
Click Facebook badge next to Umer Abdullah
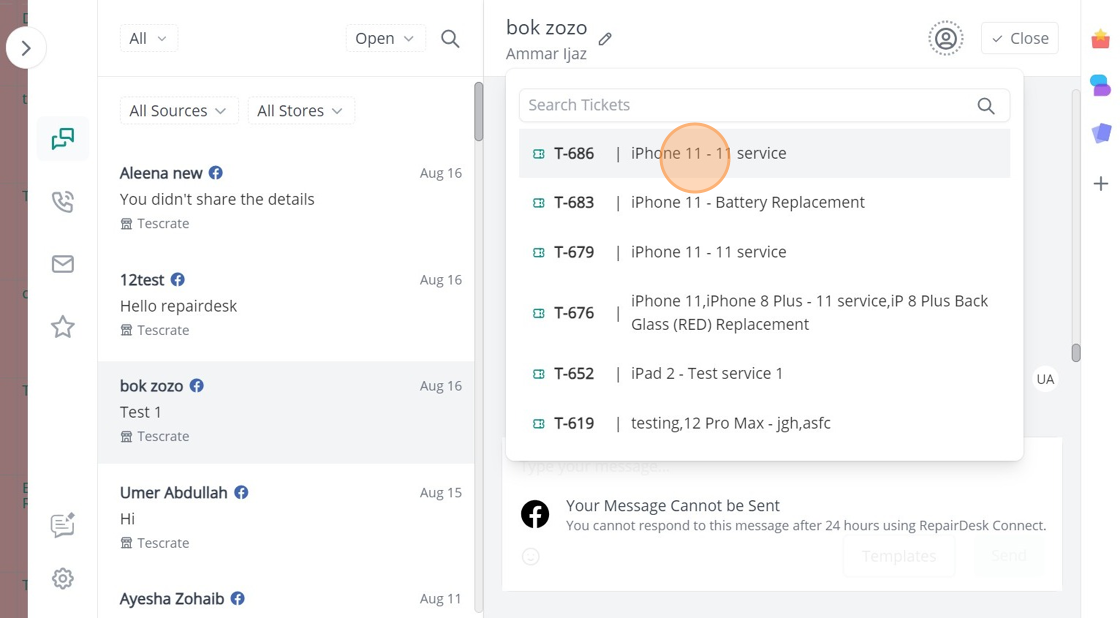click(x=241, y=492)
